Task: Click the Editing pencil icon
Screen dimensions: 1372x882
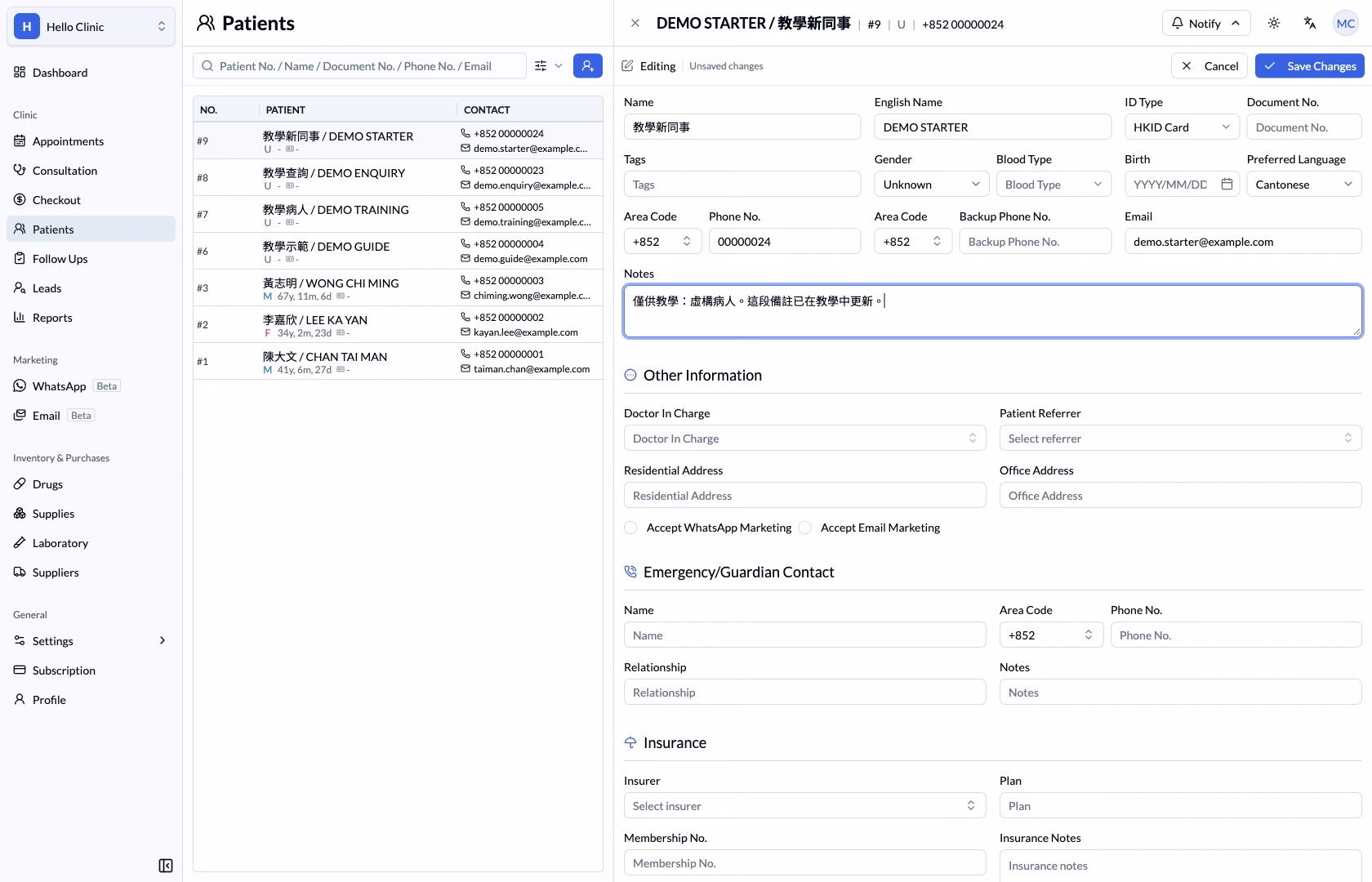Action: (627, 66)
